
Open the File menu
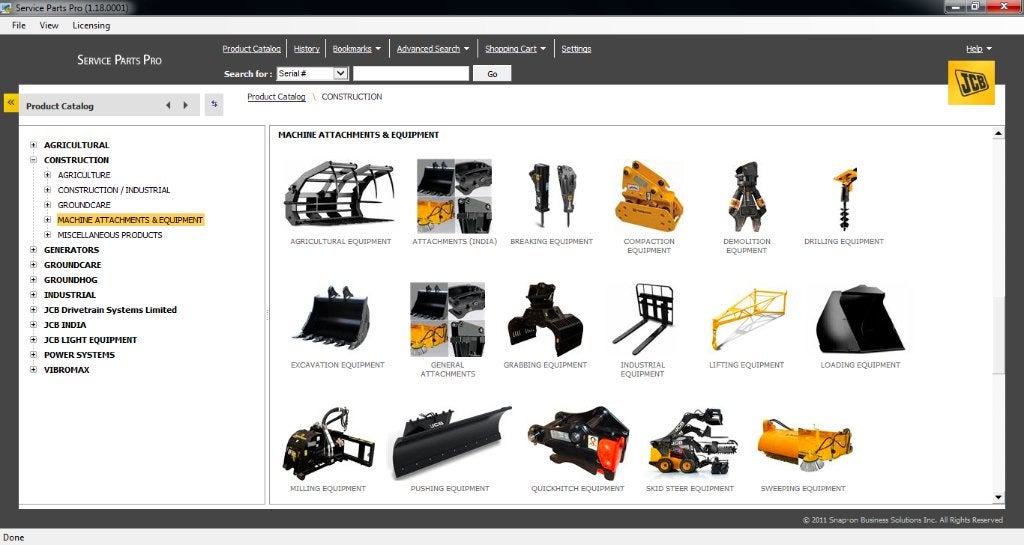pos(19,25)
